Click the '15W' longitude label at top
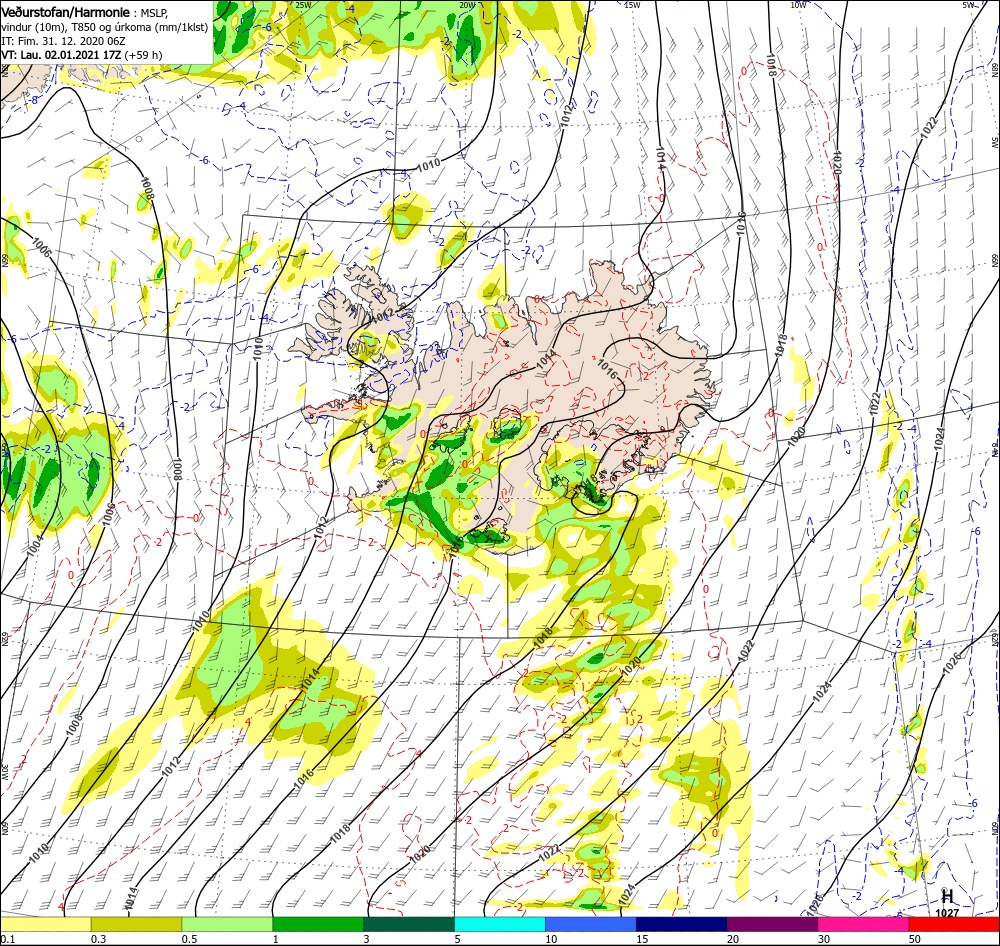 [632, 5]
